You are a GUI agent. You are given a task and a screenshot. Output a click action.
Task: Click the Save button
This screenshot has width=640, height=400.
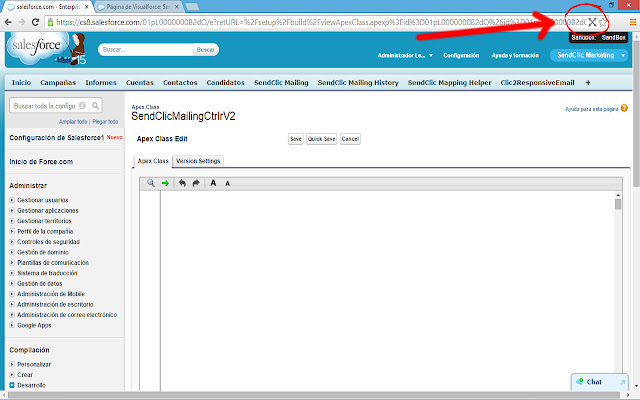pyautogui.click(x=296, y=139)
